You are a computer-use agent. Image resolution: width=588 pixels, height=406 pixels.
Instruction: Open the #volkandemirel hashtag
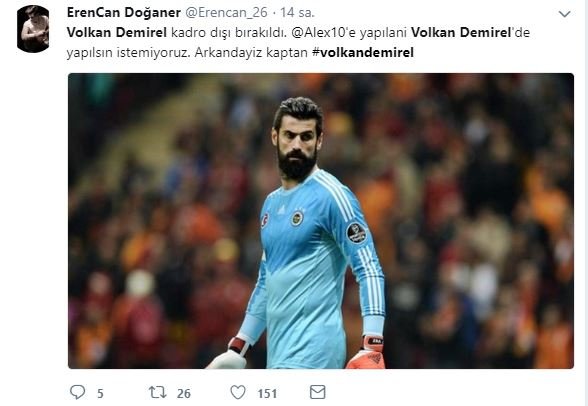[x=363, y=52]
